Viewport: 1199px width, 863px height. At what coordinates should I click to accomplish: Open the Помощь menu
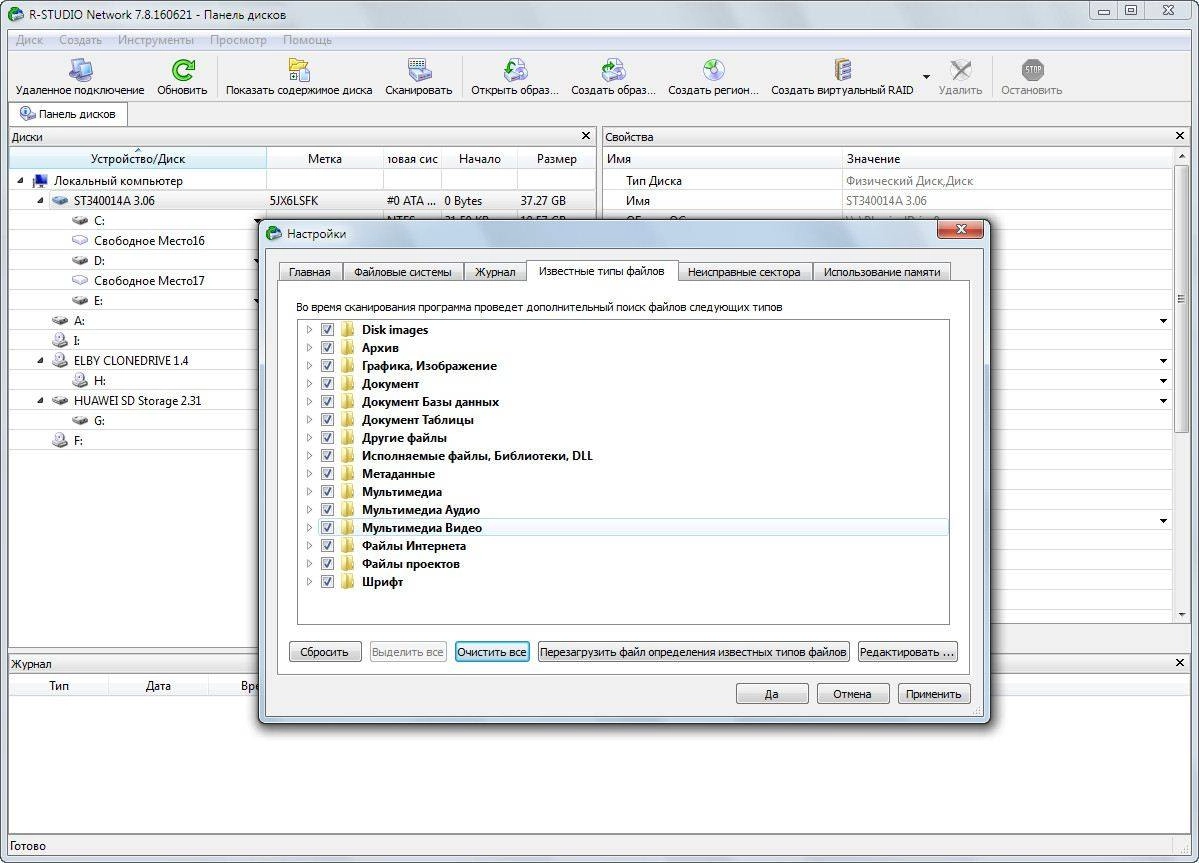click(x=307, y=40)
